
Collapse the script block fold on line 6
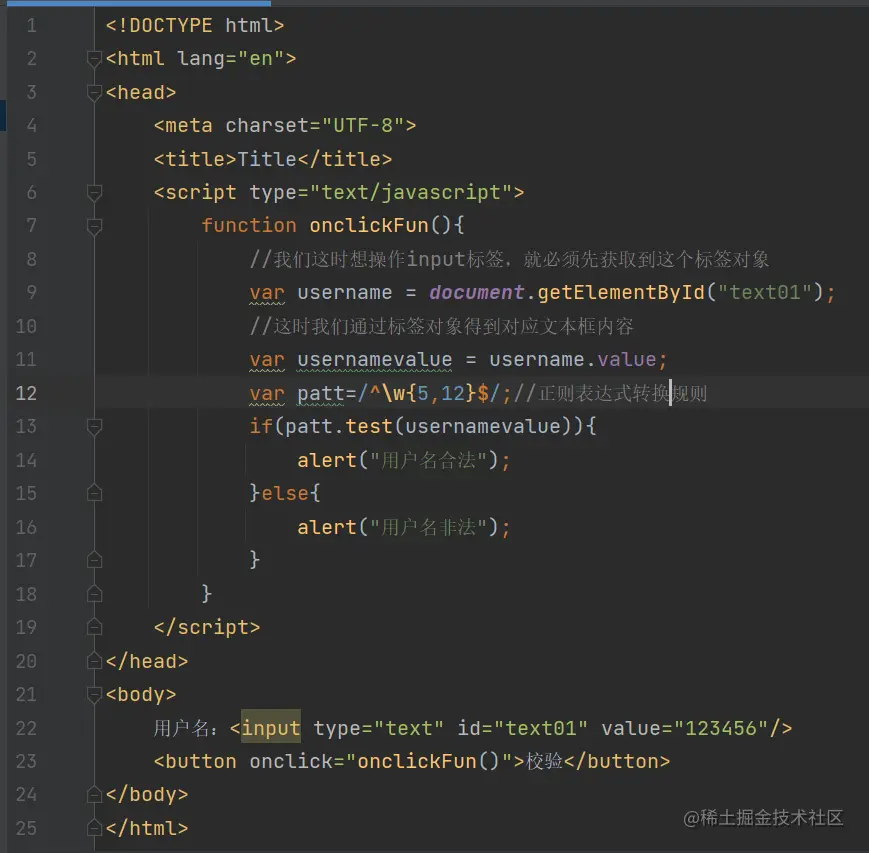pyautogui.click(x=94, y=192)
